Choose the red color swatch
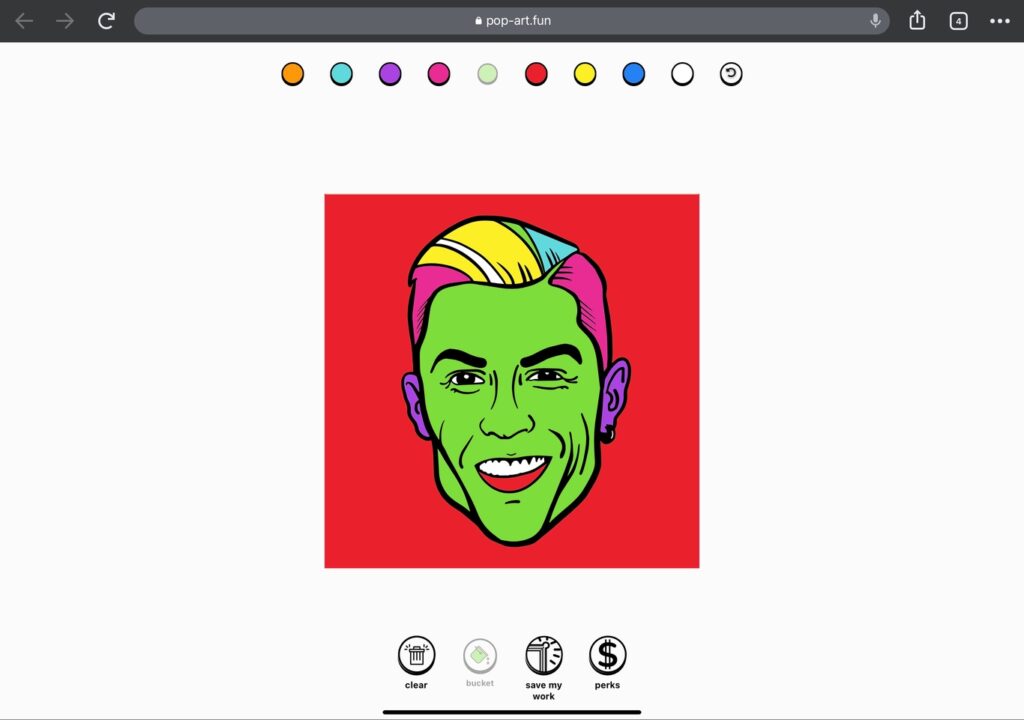 536,74
